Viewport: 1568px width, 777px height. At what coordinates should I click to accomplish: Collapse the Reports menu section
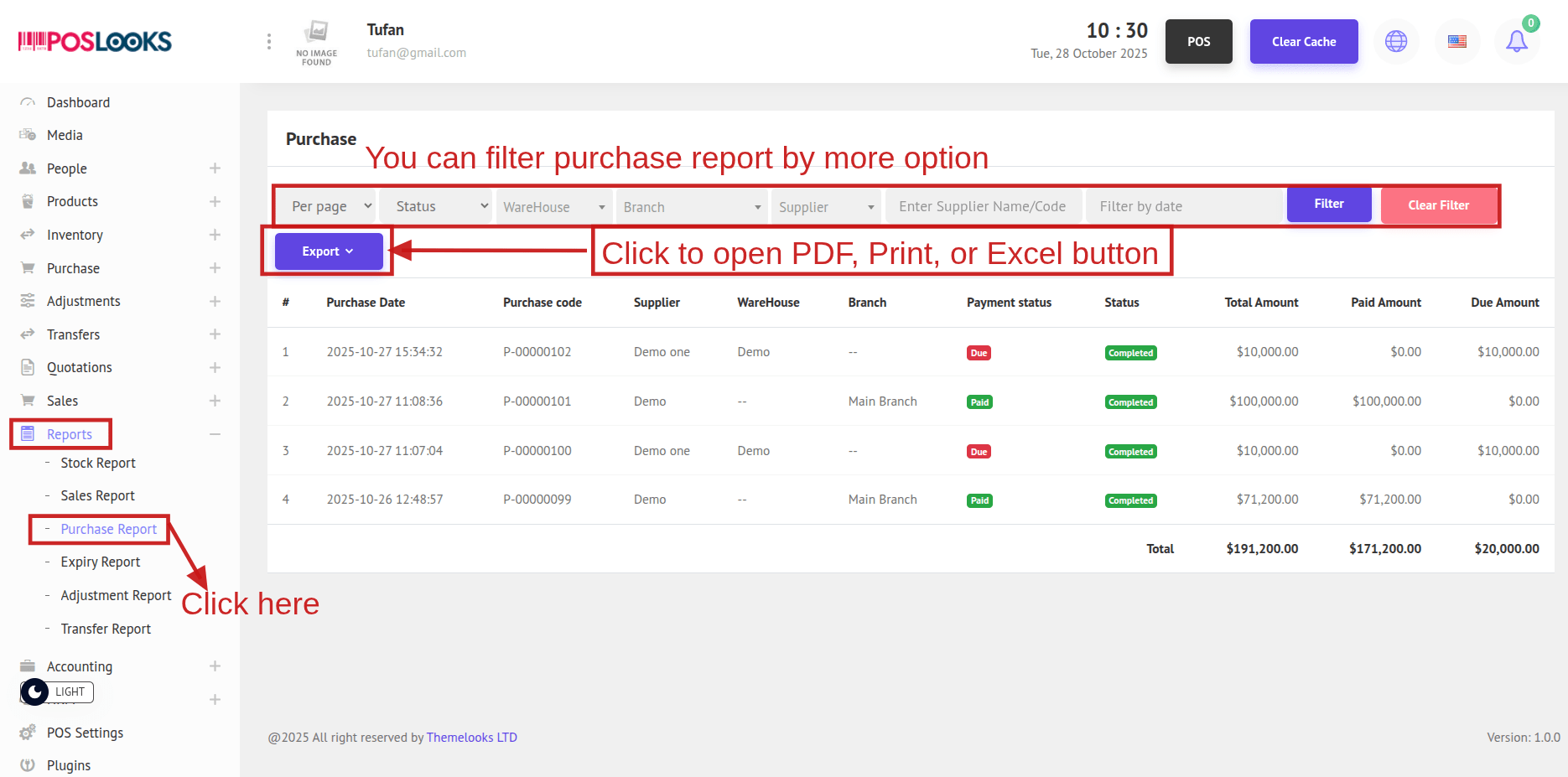(215, 434)
